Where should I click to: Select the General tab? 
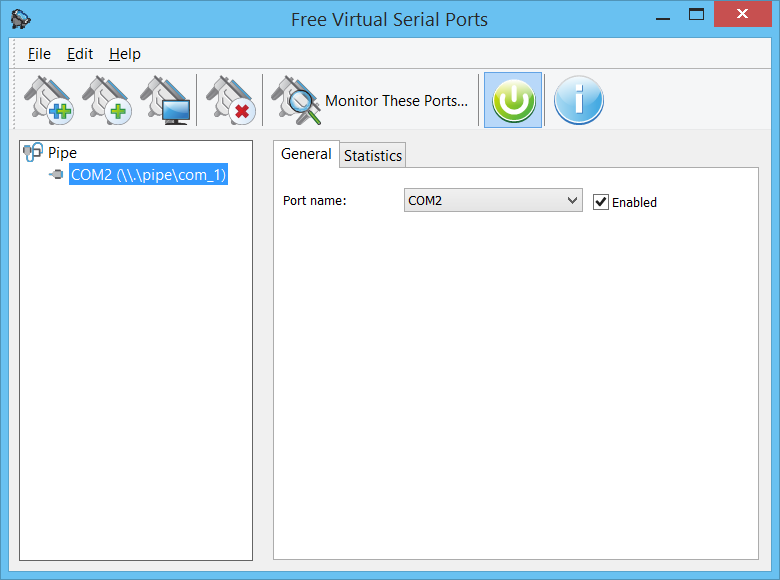306,154
